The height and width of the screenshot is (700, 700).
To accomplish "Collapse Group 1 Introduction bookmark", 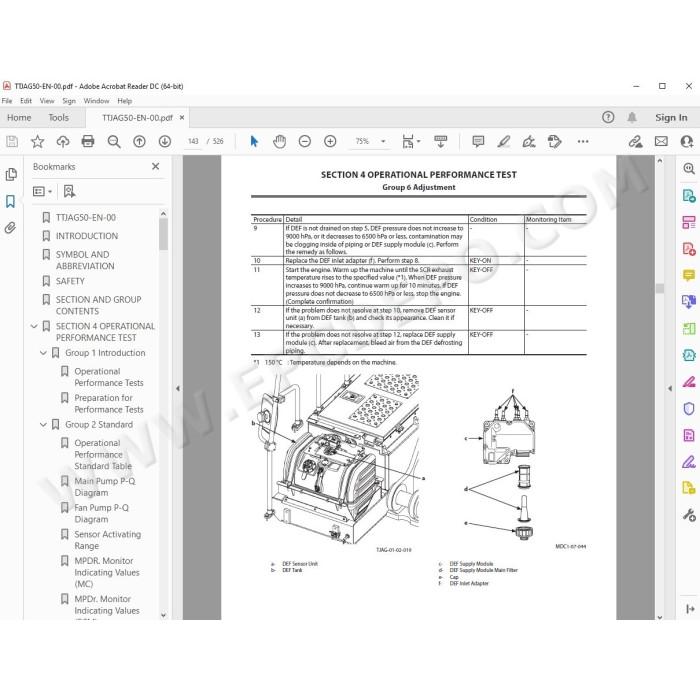I will pos(43,353).
